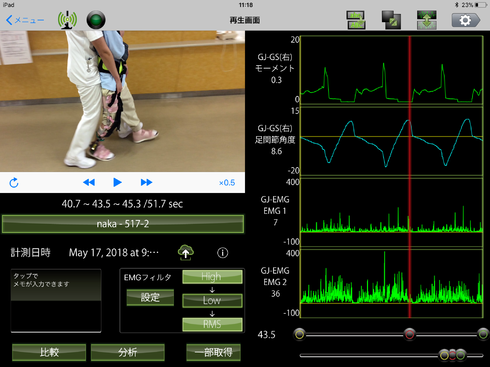
Task: Change the ×0.5 playback speed
Action: coord(227,183)
